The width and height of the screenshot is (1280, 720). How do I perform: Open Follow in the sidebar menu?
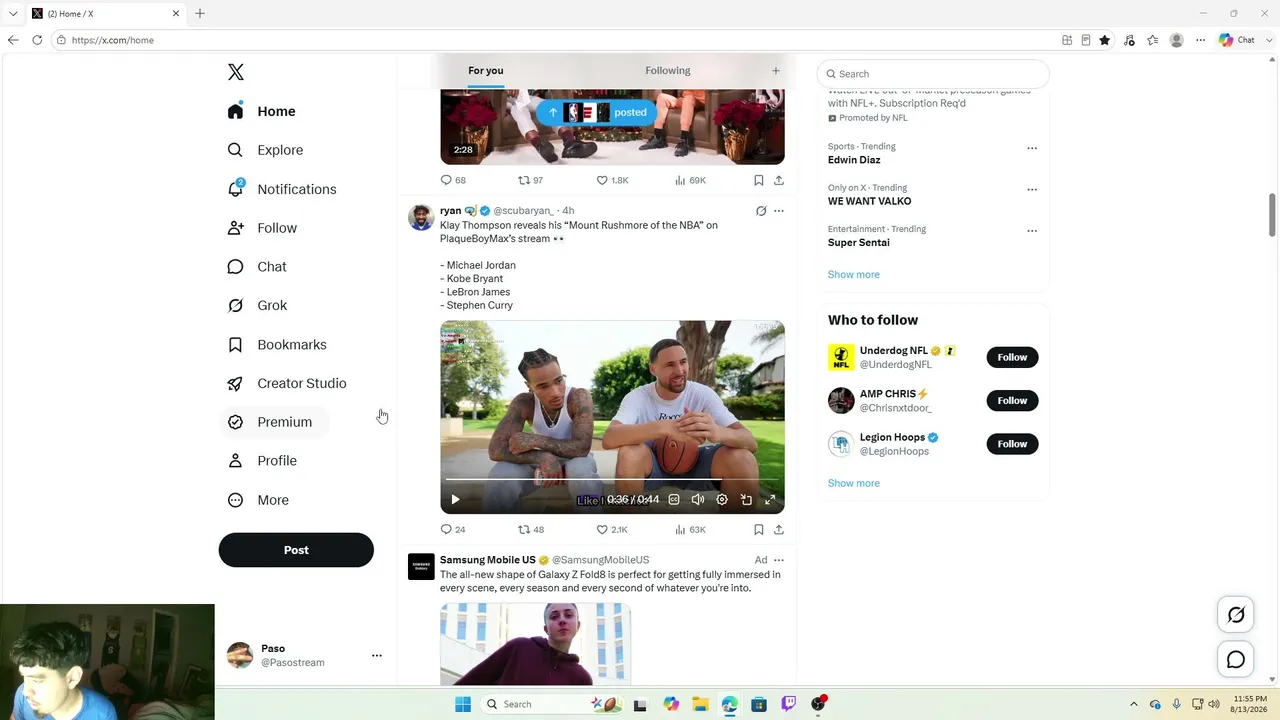click(x=262, y=228)
